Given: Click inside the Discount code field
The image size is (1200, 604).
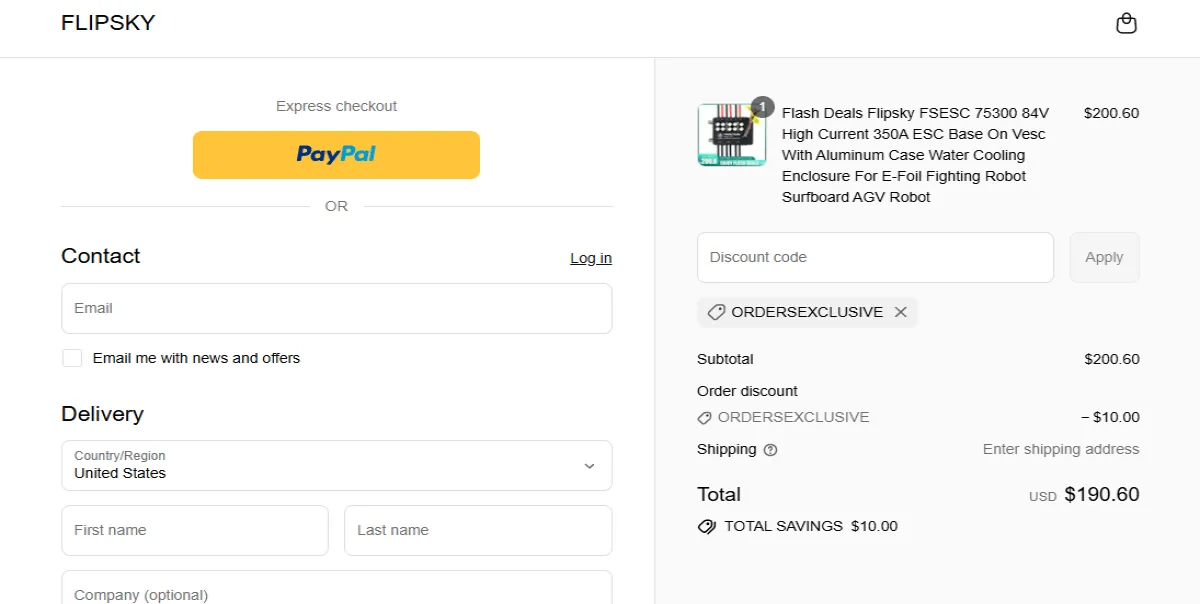Looking at the screenshot, I should tap(874, 257).
